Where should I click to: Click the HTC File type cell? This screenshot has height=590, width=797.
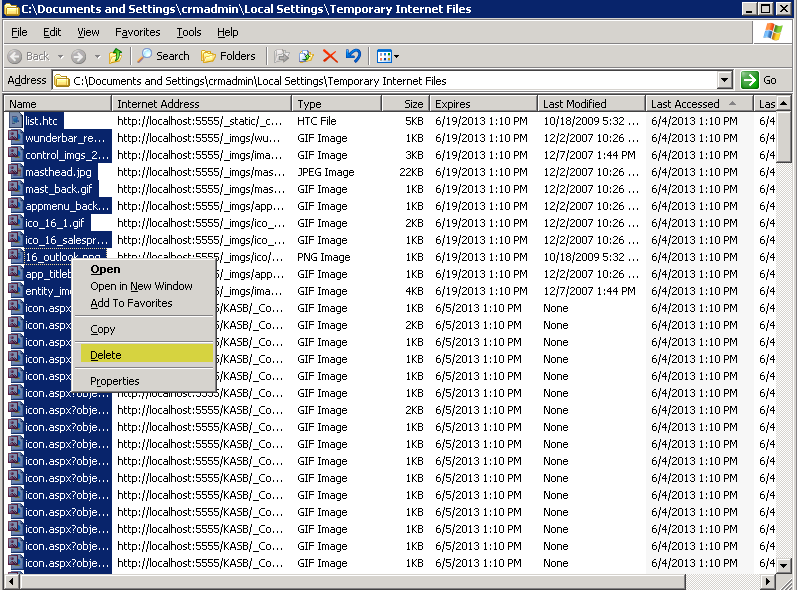tap(317, 121)
